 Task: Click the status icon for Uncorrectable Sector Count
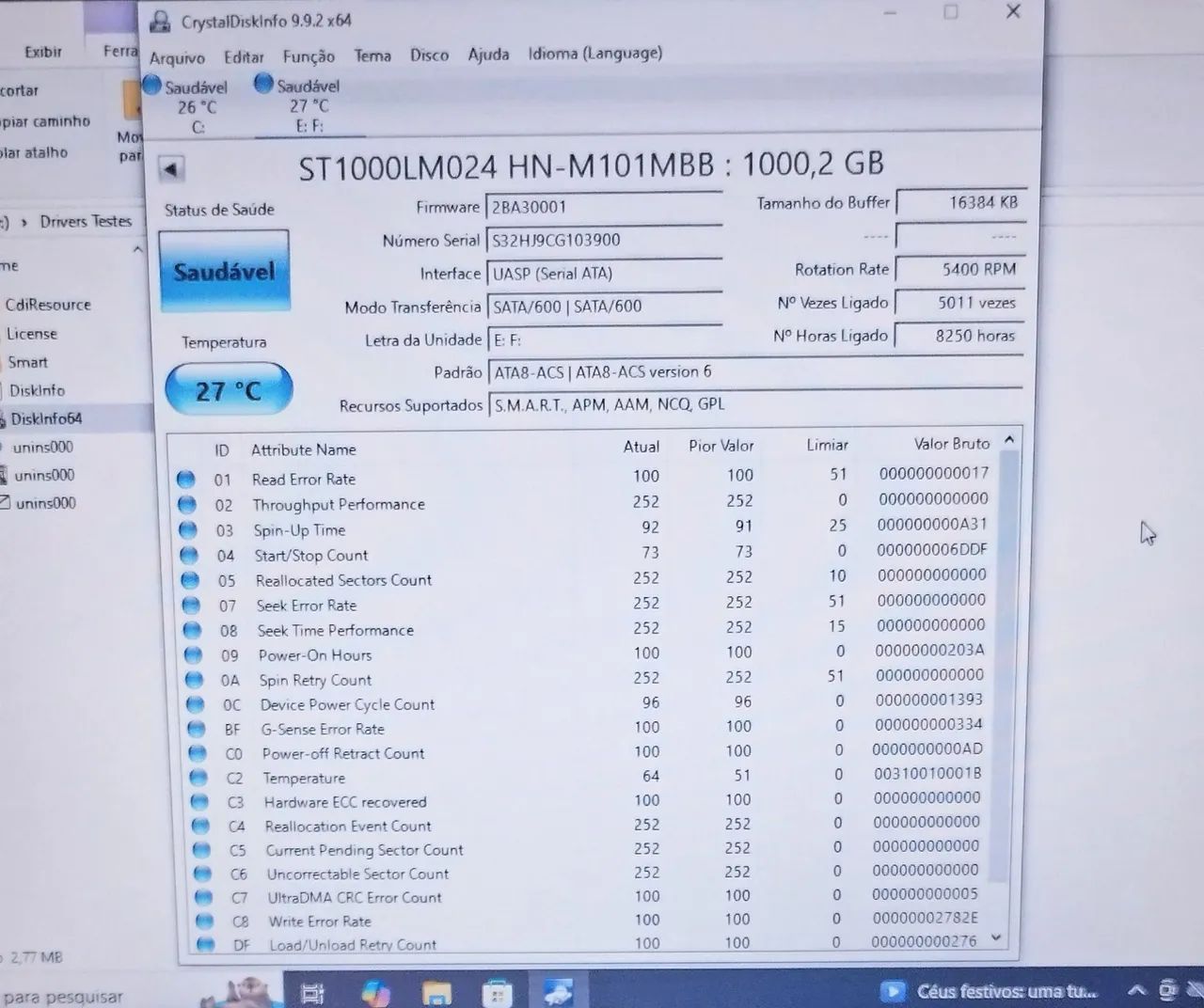[x=201, y=874]
